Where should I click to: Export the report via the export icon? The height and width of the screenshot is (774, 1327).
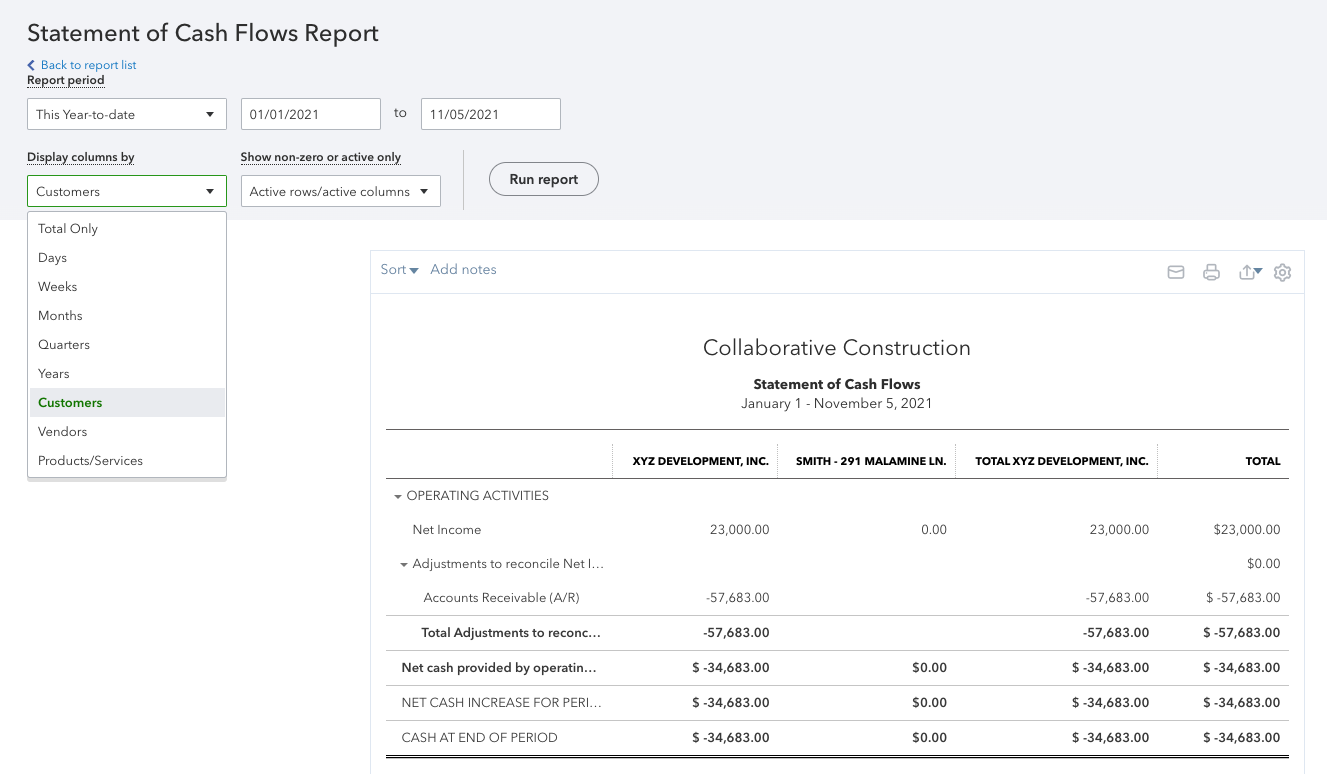pos(1246,271)
